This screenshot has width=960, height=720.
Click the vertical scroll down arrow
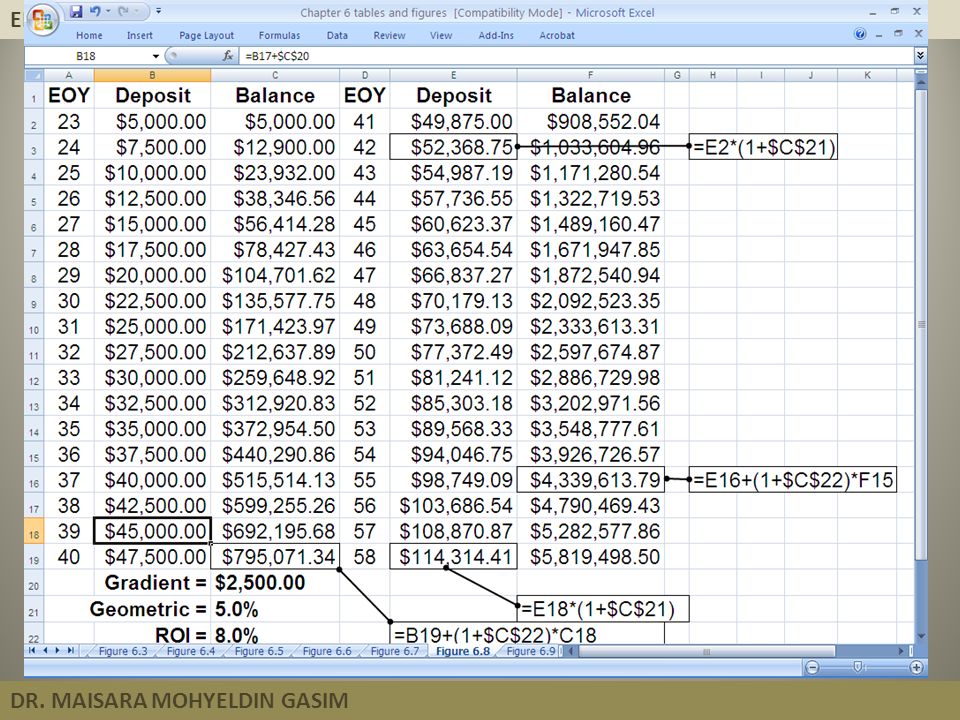coord(921,636)
